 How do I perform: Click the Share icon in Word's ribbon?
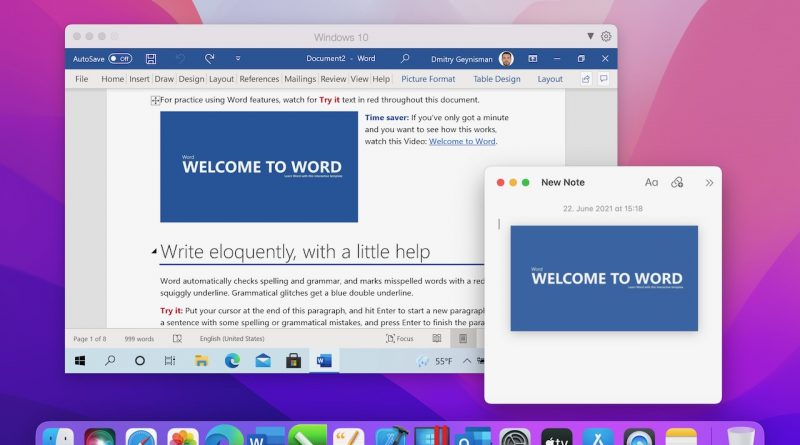tap(586, 79)
